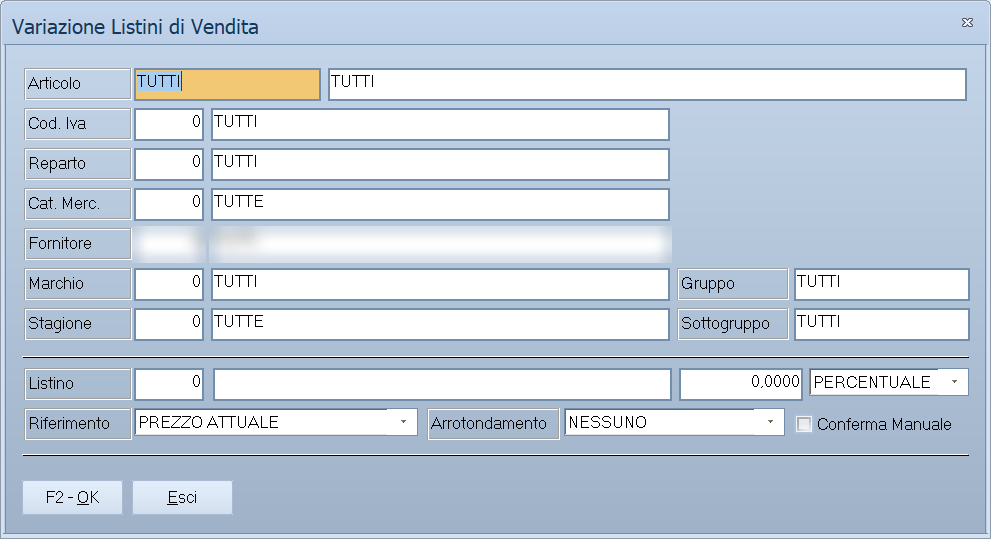Click the Cod. Iva description field
This screenshot has width=991, height=539.
pyautogui.click(x=440, y=124)
